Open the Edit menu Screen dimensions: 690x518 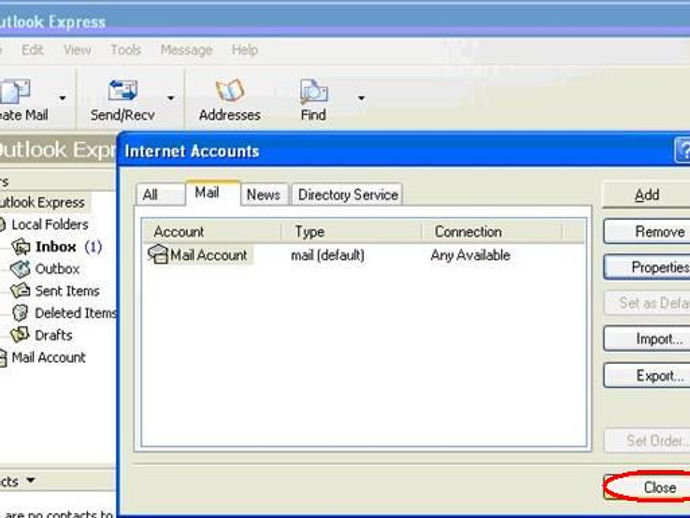(33, 50)
